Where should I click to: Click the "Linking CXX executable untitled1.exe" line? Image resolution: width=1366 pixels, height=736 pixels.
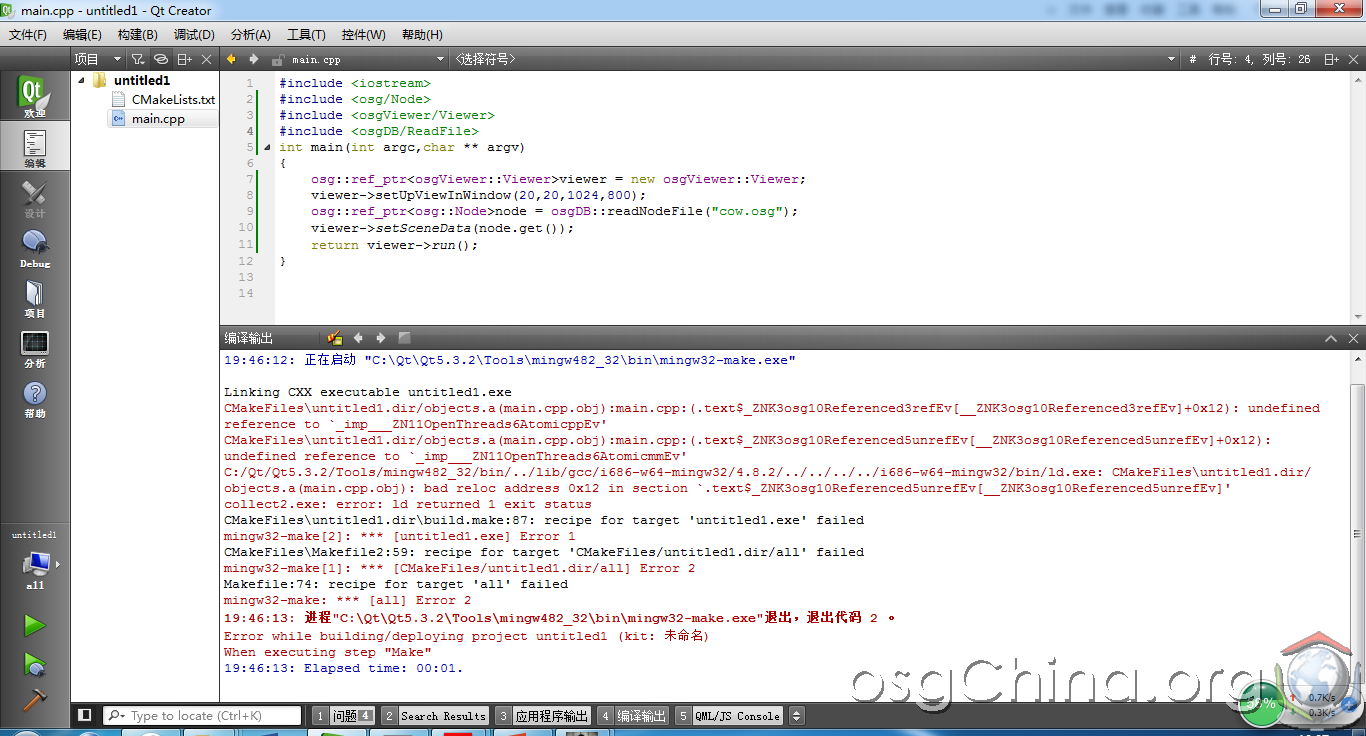tap(368, 392)
